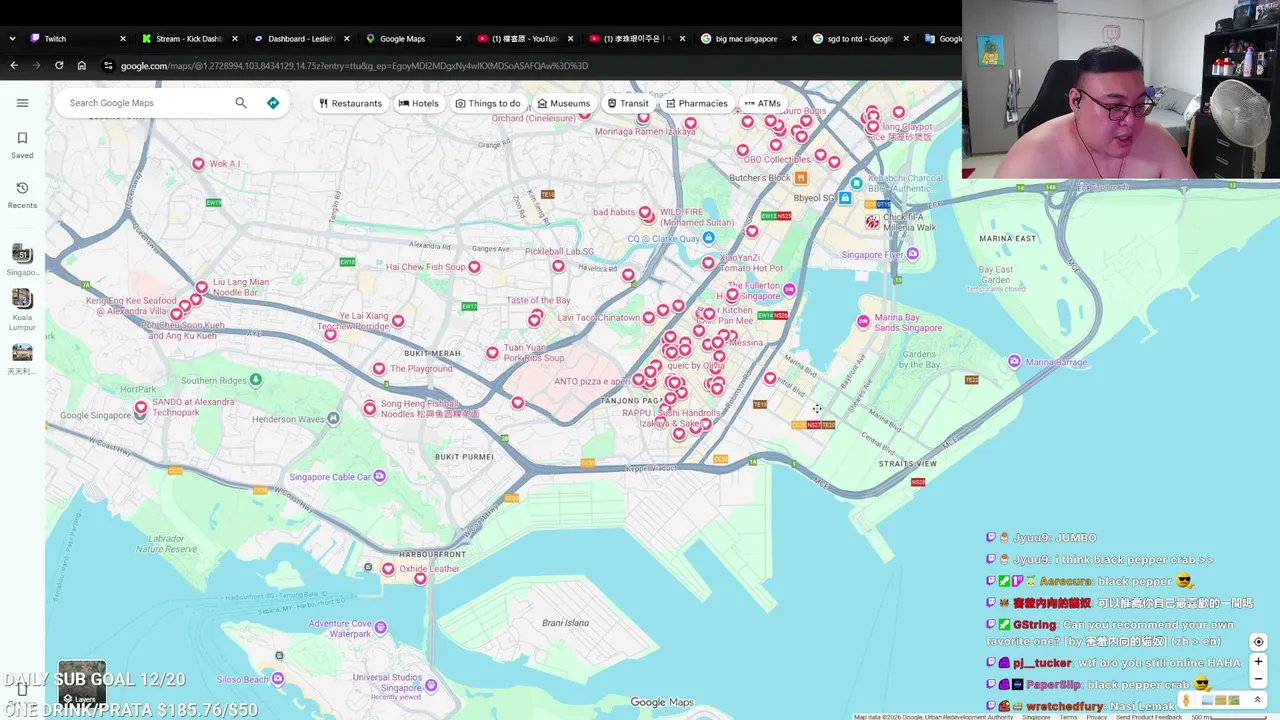Go back in browser history
1280x720 pixels.
(x=14, y=66)
